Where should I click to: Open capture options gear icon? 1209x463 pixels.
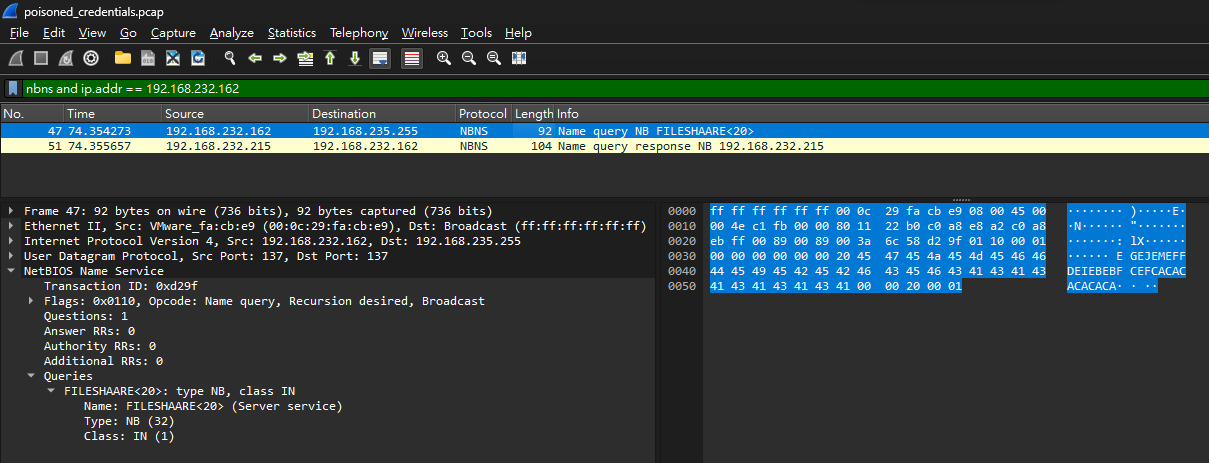tap(91, 58)
